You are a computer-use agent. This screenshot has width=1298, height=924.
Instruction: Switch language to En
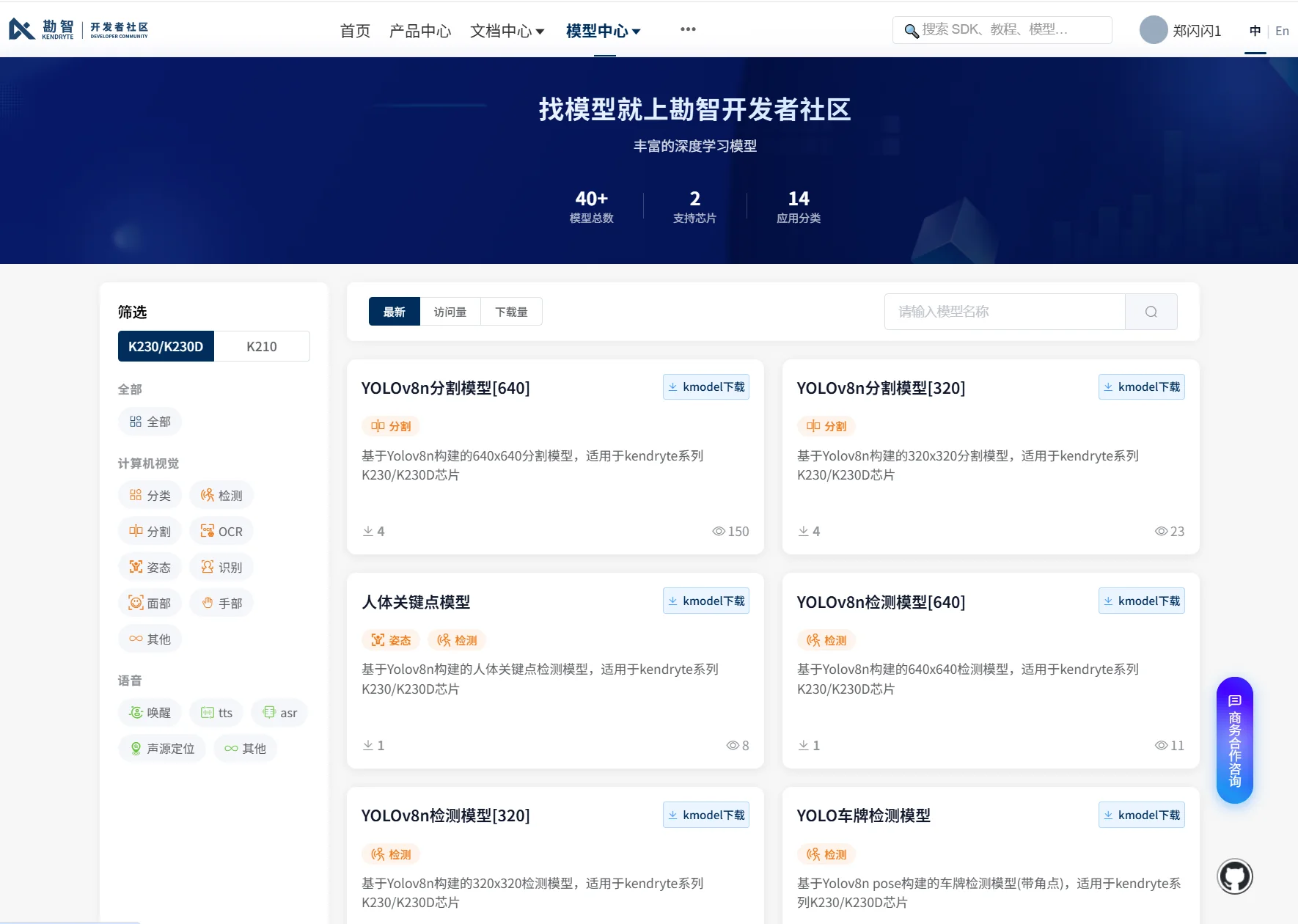1282,31
